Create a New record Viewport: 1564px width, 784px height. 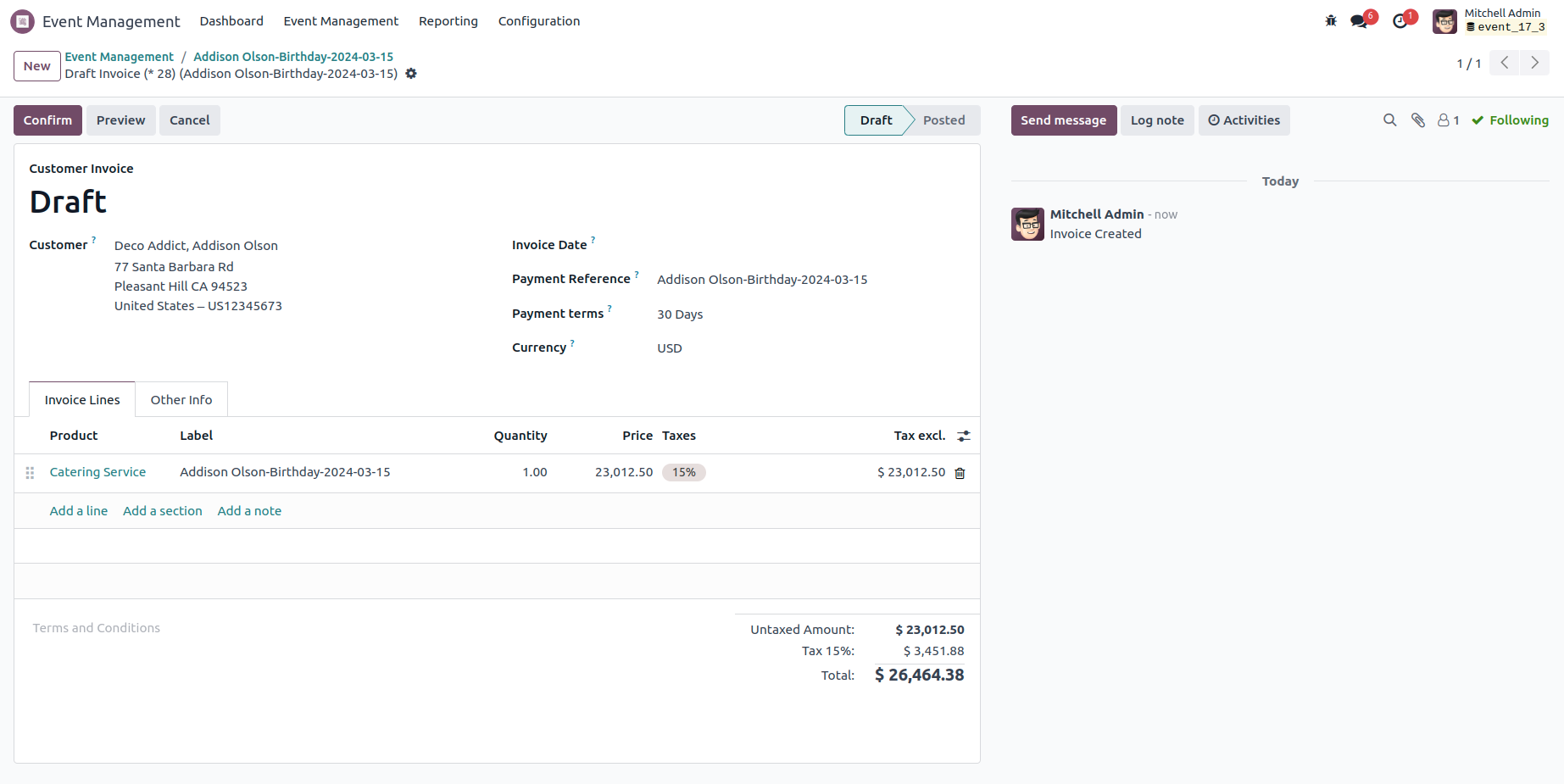click(x=36, y=66)
